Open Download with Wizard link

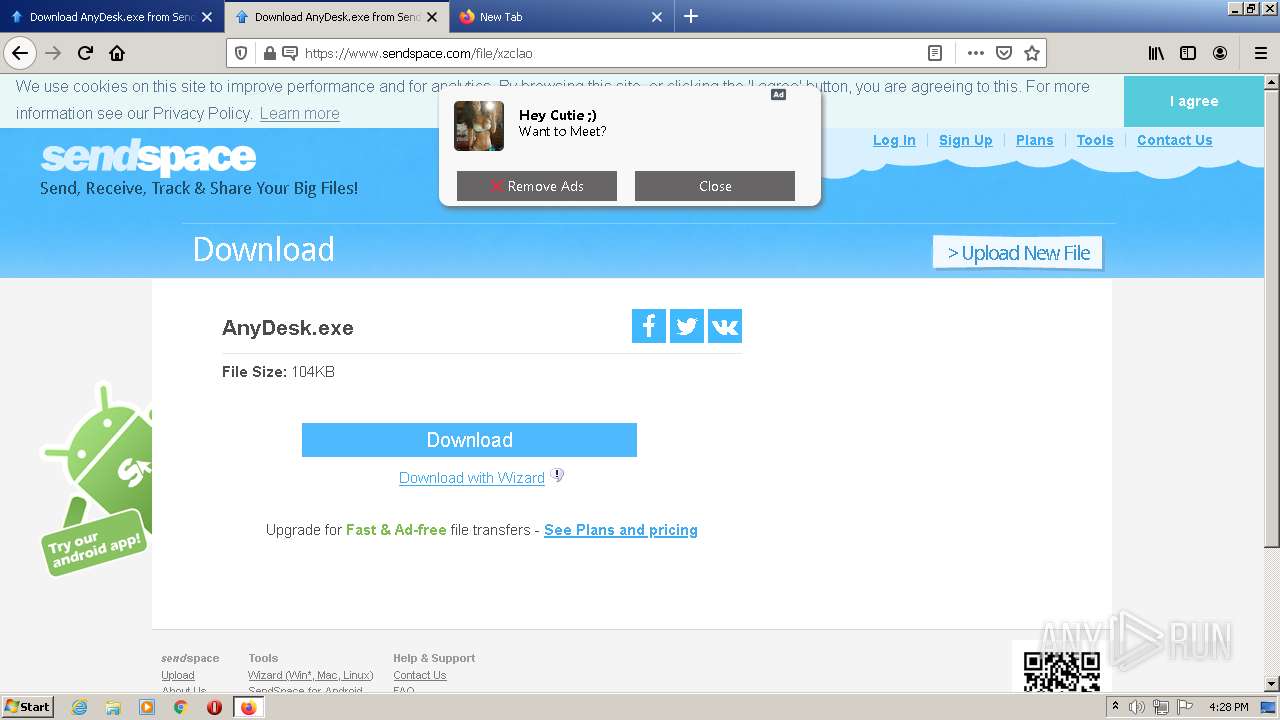pos(472,478)
